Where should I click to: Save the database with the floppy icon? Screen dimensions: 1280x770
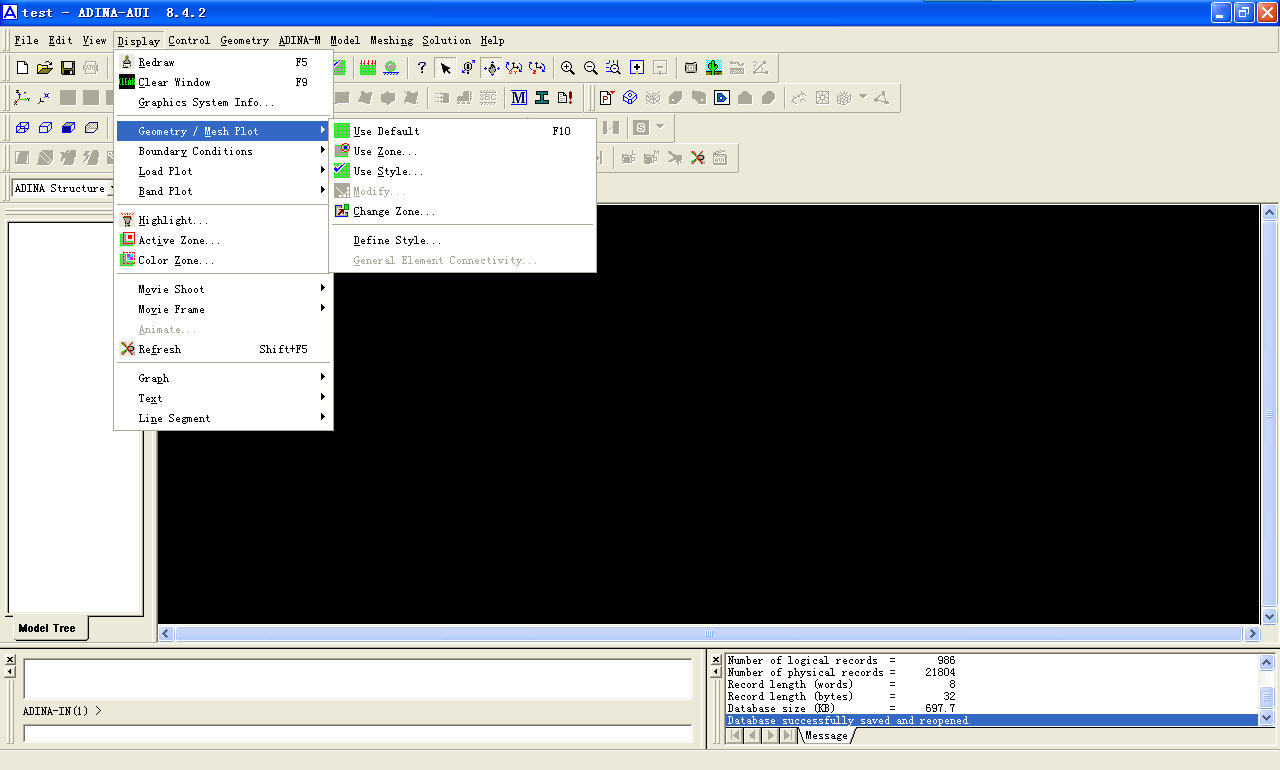68,68
